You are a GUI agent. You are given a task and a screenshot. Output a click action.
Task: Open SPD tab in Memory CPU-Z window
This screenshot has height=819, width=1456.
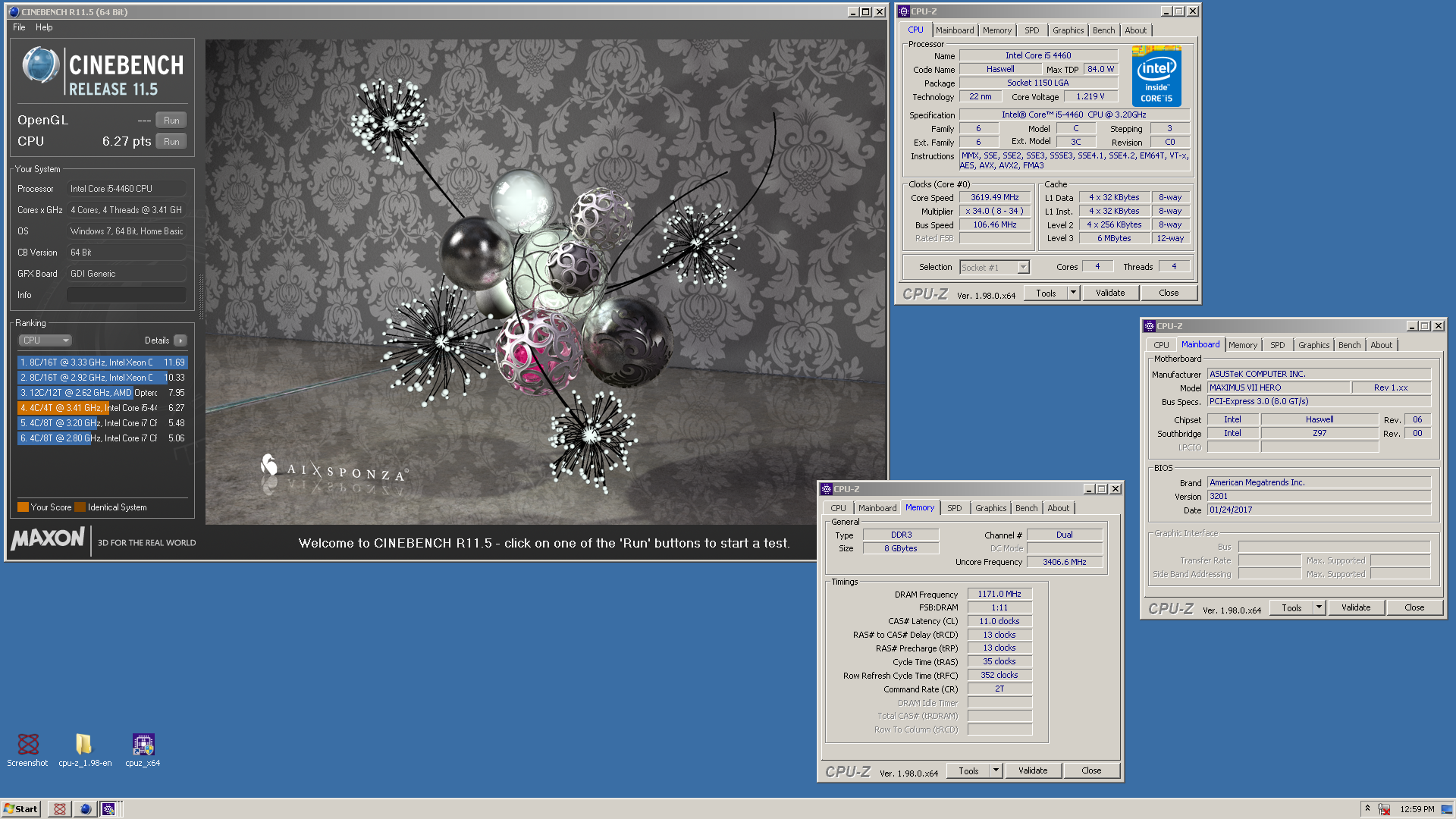[x=955, y=508]
